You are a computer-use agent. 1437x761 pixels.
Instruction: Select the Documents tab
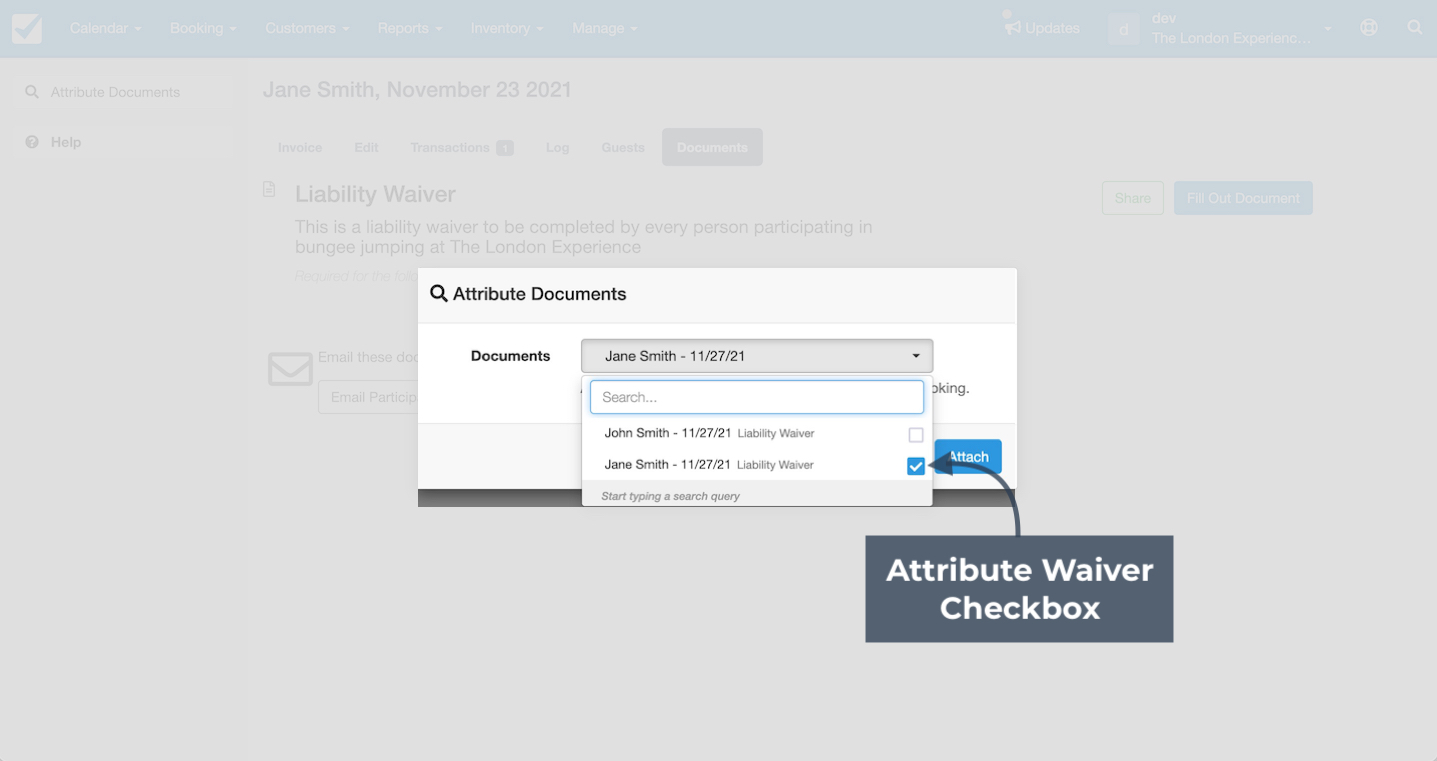712,147
